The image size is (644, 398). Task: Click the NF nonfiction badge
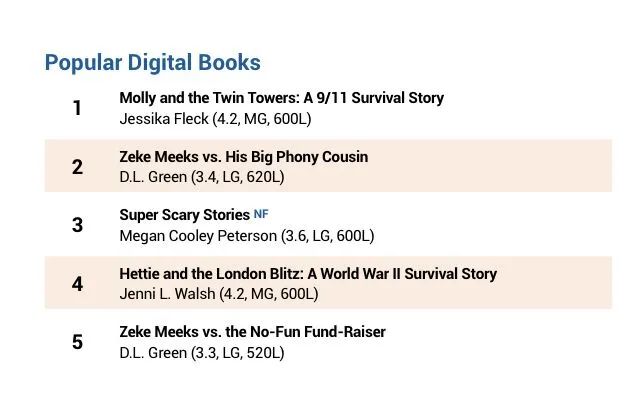click(x=261, y=214)
